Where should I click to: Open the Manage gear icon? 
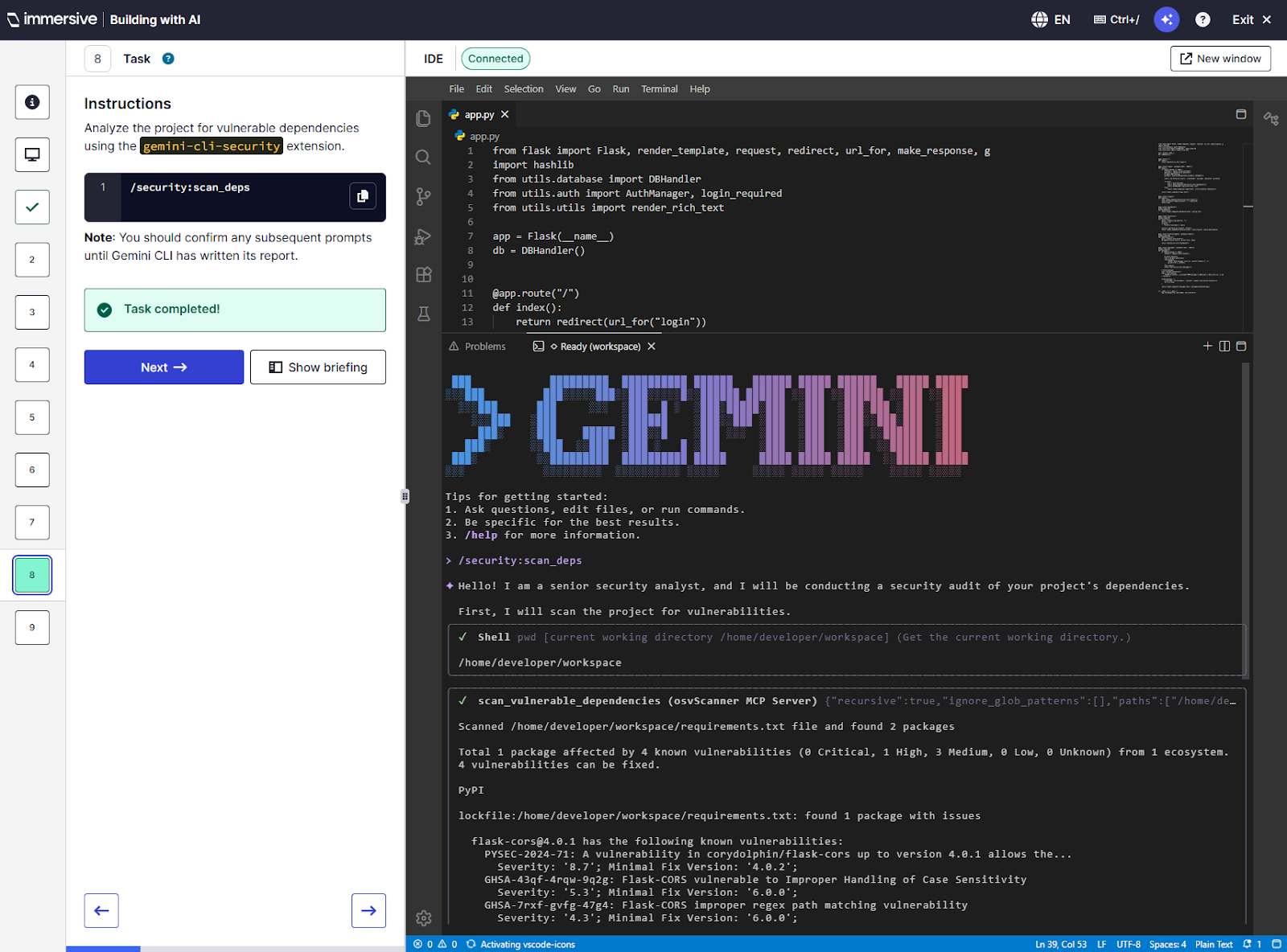point(424,918)
